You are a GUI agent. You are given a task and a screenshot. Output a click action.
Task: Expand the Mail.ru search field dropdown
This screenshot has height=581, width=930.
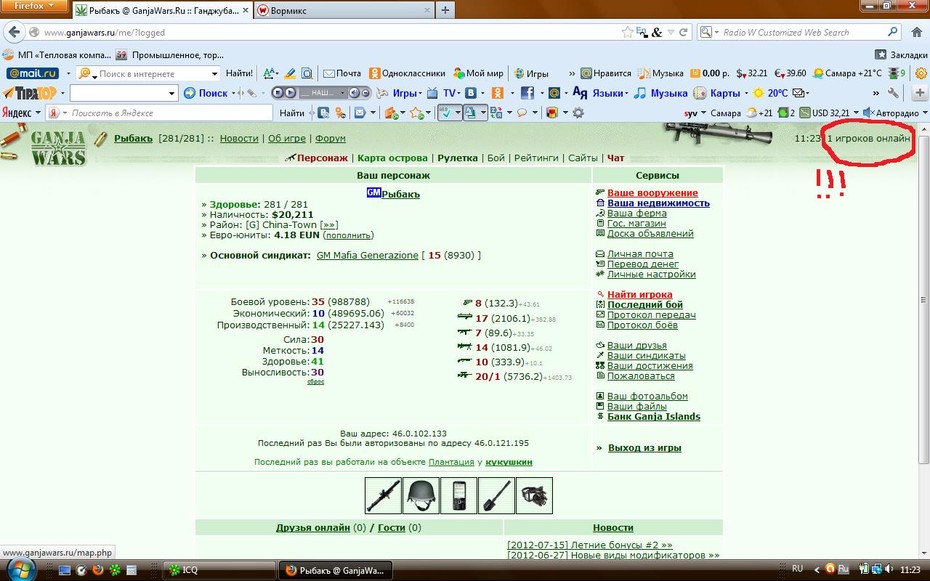point(215,74)
